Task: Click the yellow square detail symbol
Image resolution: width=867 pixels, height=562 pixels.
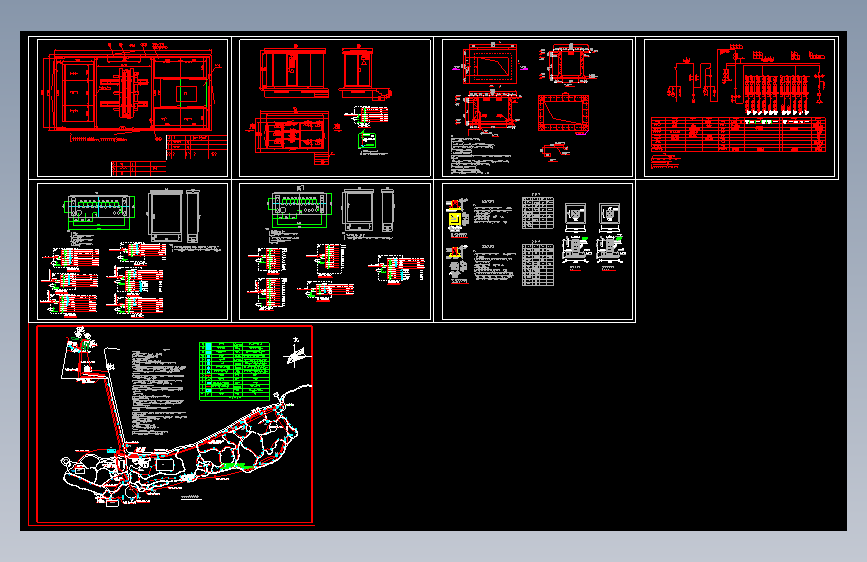Action: coord(455,219)
